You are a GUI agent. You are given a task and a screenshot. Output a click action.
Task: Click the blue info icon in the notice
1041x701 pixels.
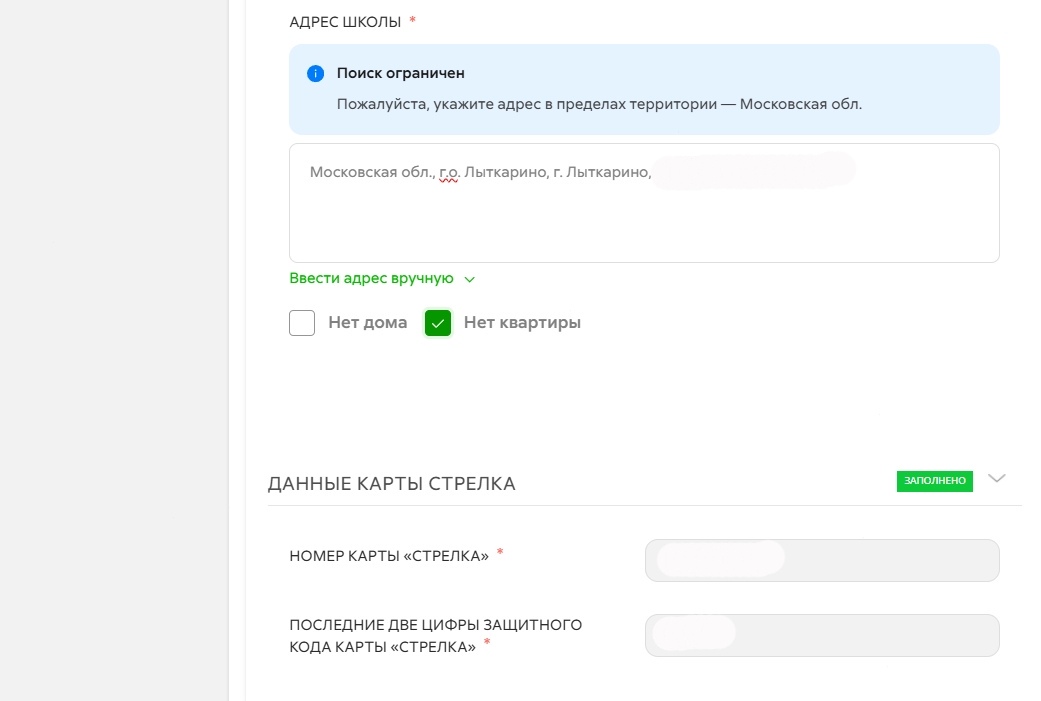coord(316,73)
